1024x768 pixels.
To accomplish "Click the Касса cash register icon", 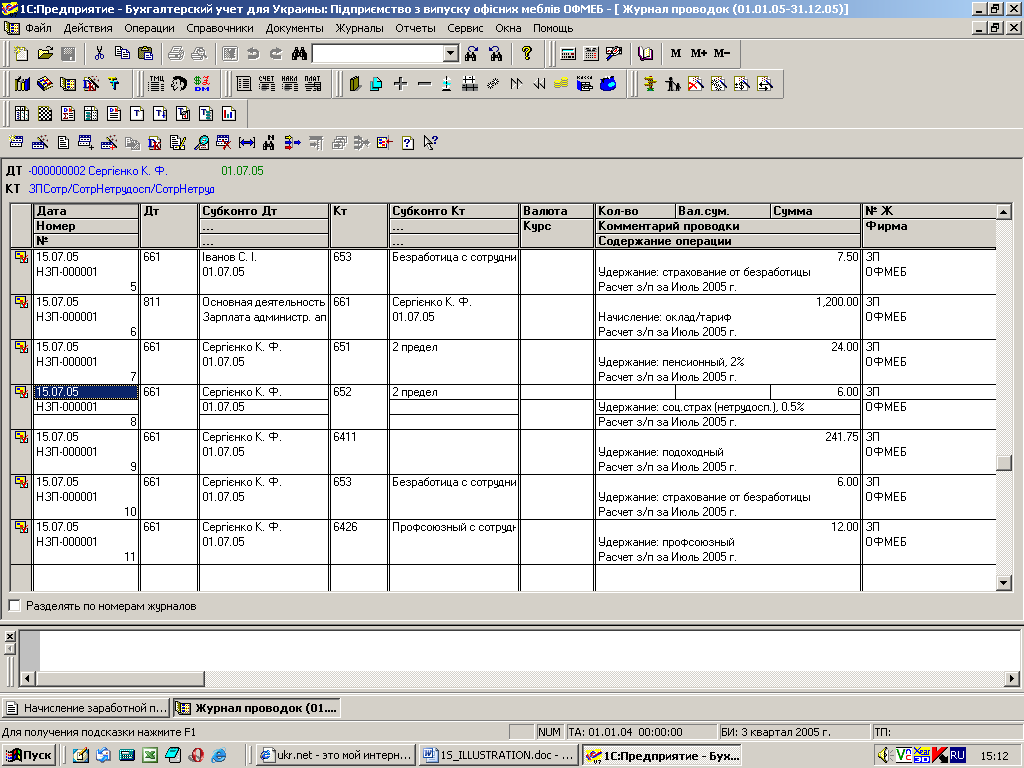I will (x=584, y=84).
